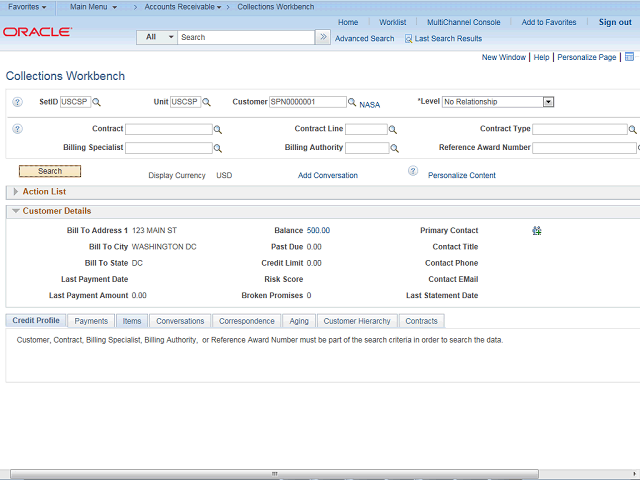Click the page layout icon after Personalize Page
Screen dimensions: 640x480
click(629, 57)
